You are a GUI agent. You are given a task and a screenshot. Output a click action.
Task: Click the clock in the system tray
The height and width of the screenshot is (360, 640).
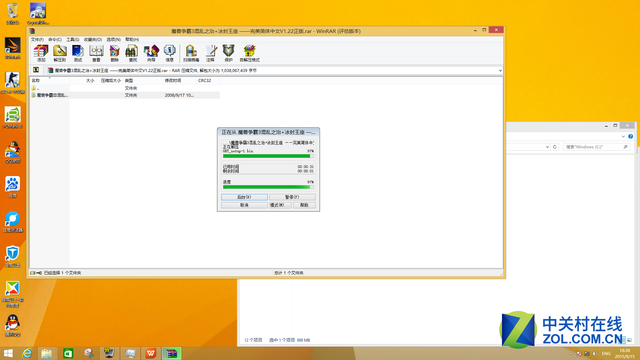point(625,353)
